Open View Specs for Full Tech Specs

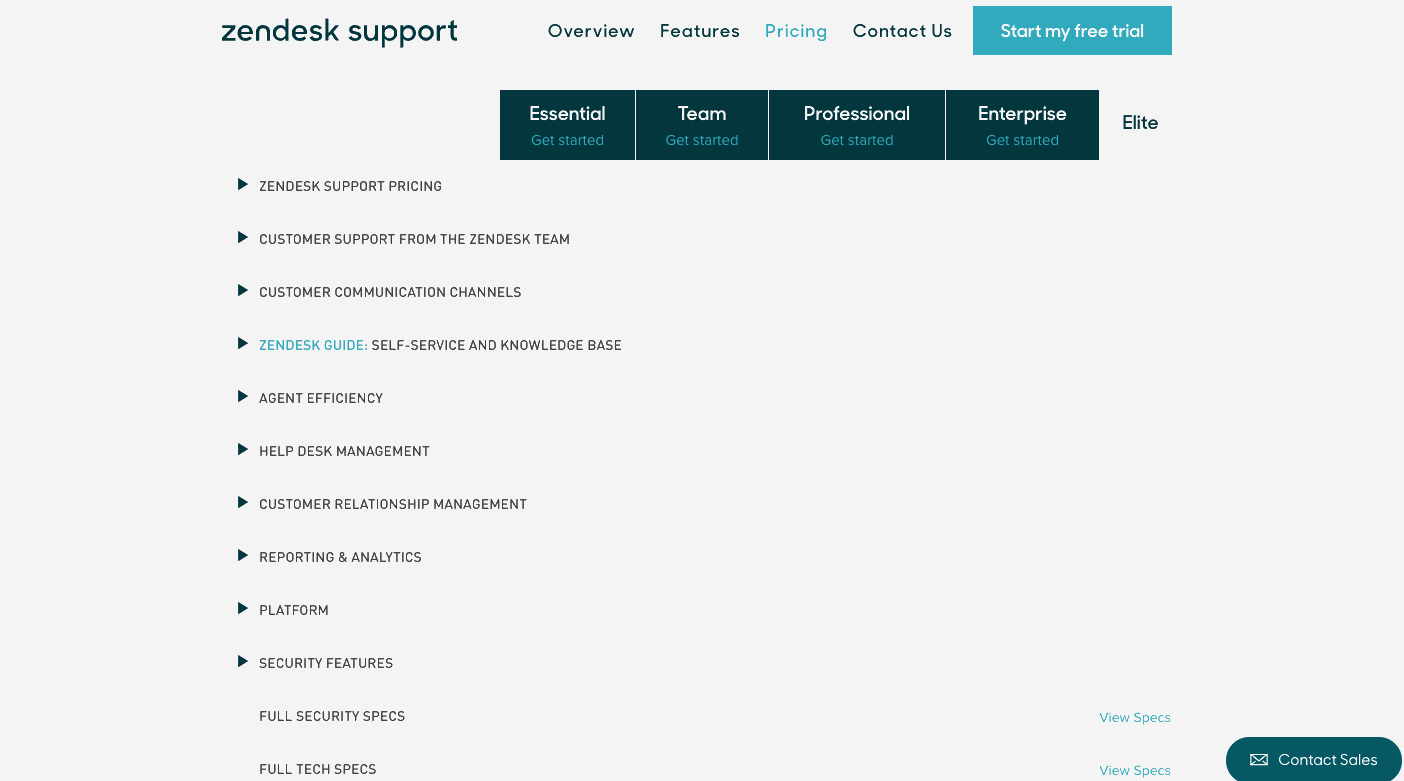1135,771
